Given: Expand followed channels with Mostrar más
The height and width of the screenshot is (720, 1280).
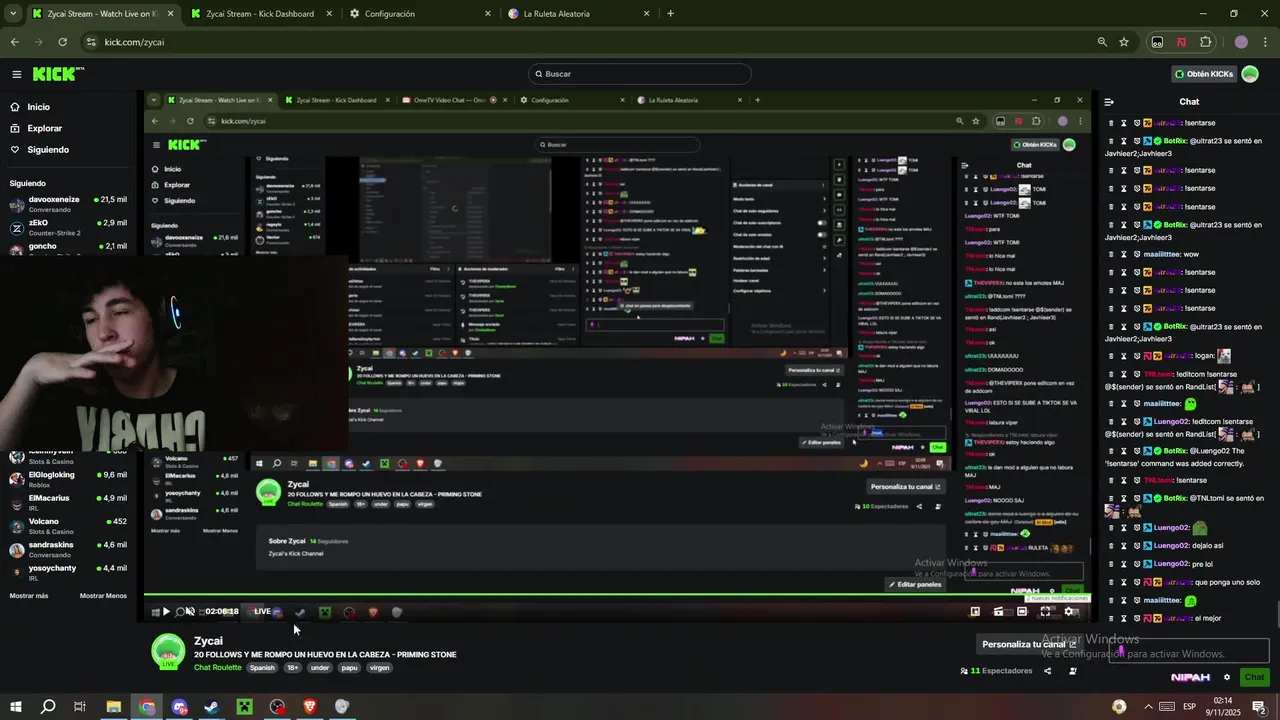Looking at the screenshot, I should pyautogui.click(x=29, y=596).
